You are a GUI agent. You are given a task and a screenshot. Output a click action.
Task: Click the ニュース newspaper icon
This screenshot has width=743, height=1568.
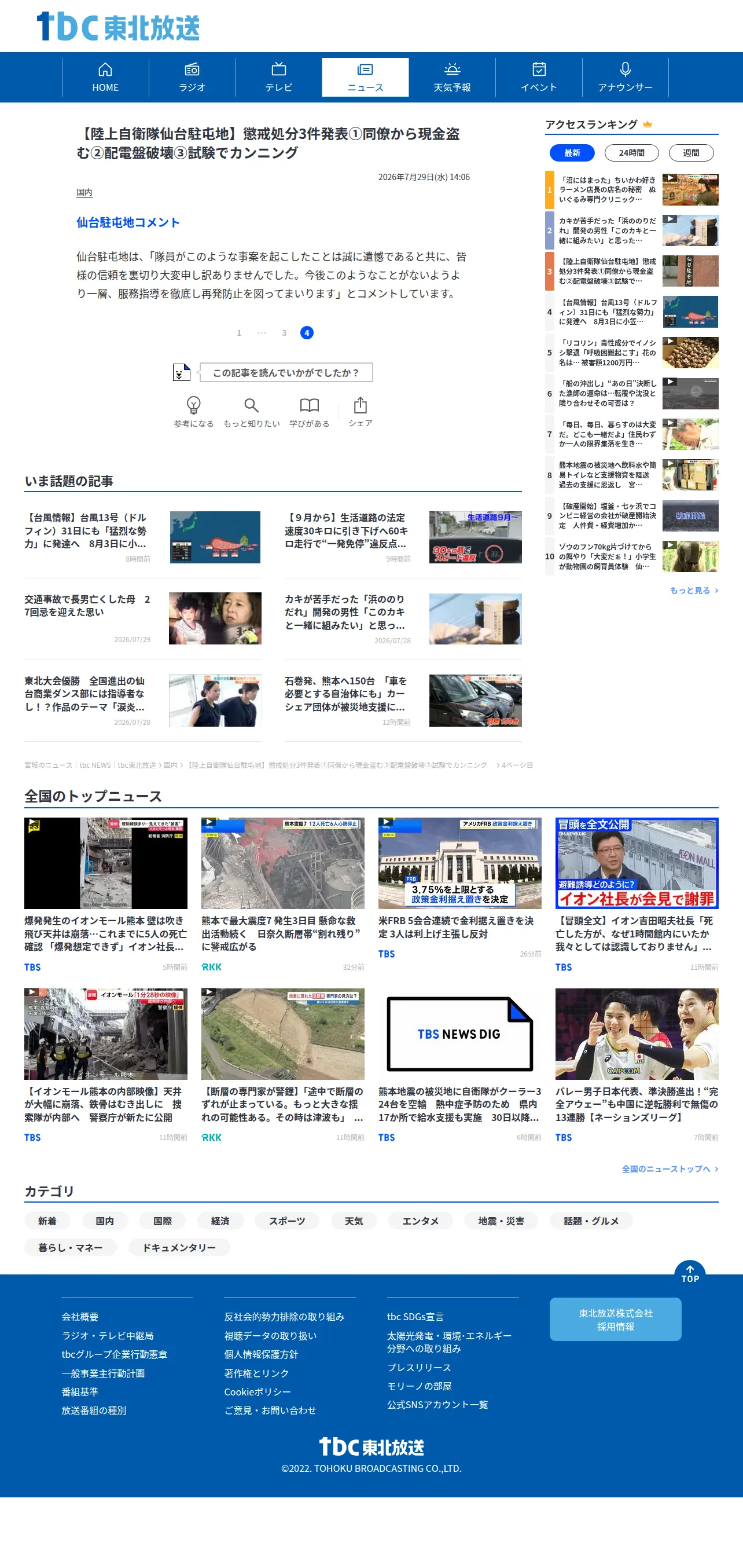pyautogui.click(x=365, y=69)
